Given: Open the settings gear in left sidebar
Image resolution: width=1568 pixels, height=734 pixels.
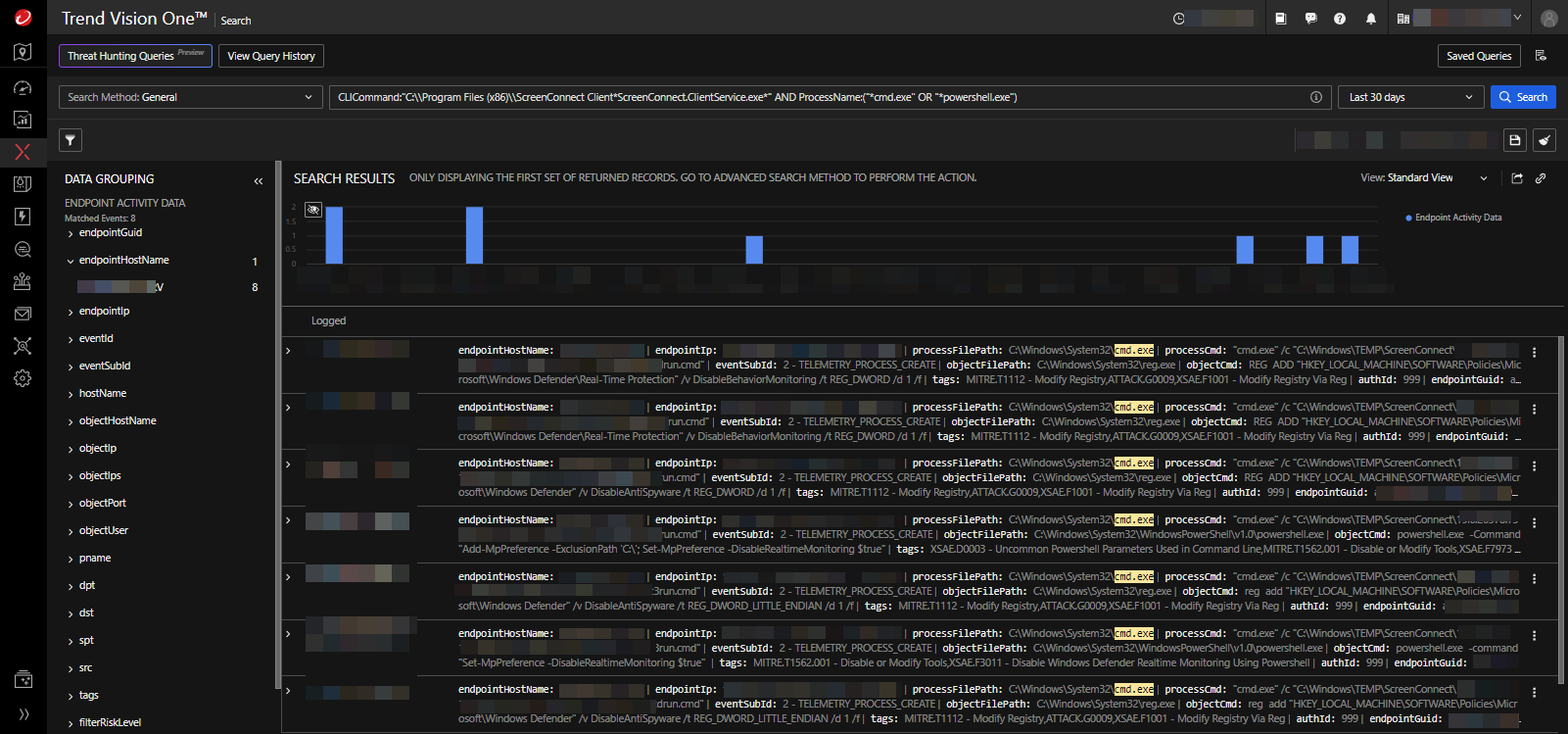Looking at the screenshot, I should coord(23,378).
